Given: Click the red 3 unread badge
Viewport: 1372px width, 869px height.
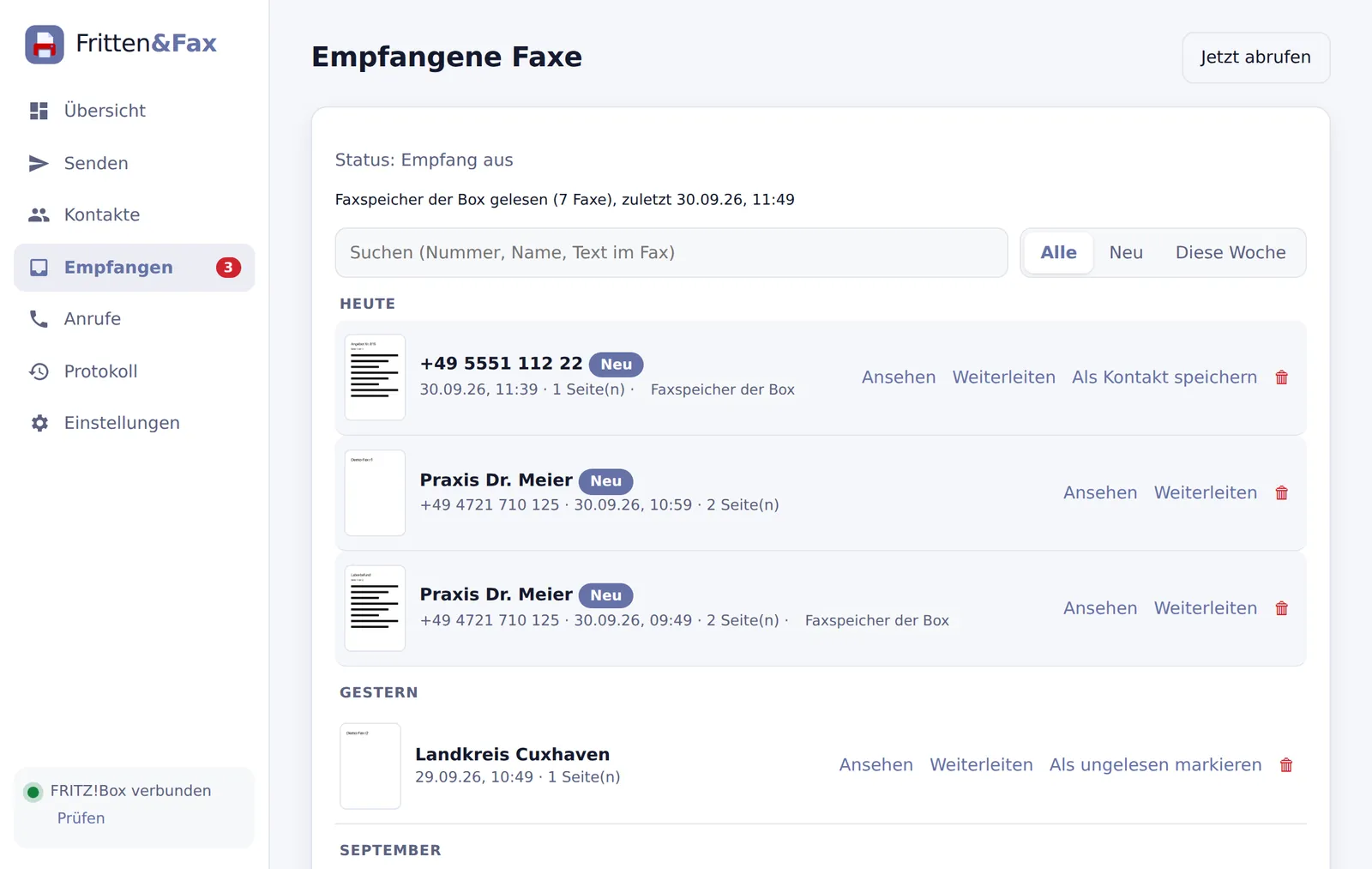Looking at the screenshot, I should tap(228, 268).
